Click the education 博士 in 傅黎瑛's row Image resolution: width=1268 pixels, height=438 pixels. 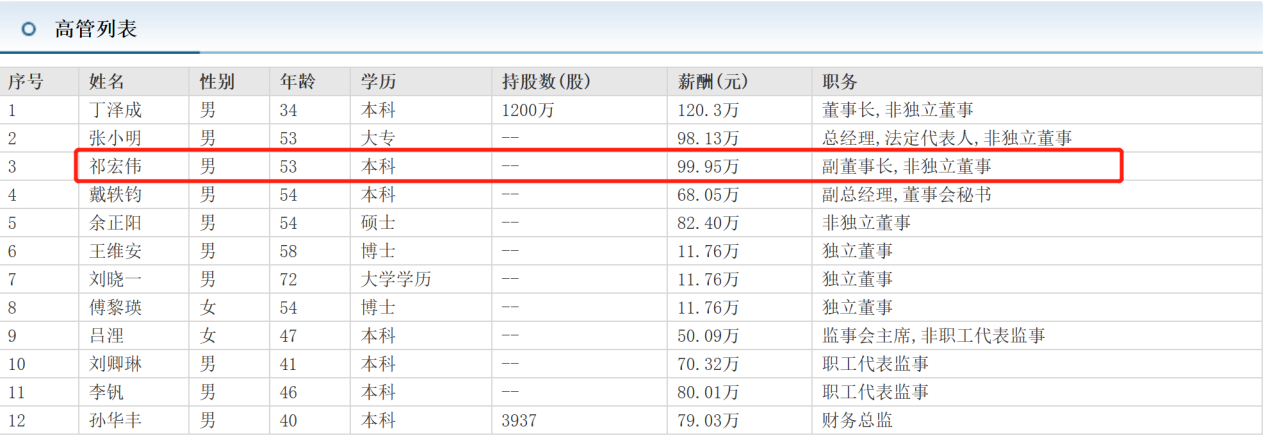click(x=378, y=307)
